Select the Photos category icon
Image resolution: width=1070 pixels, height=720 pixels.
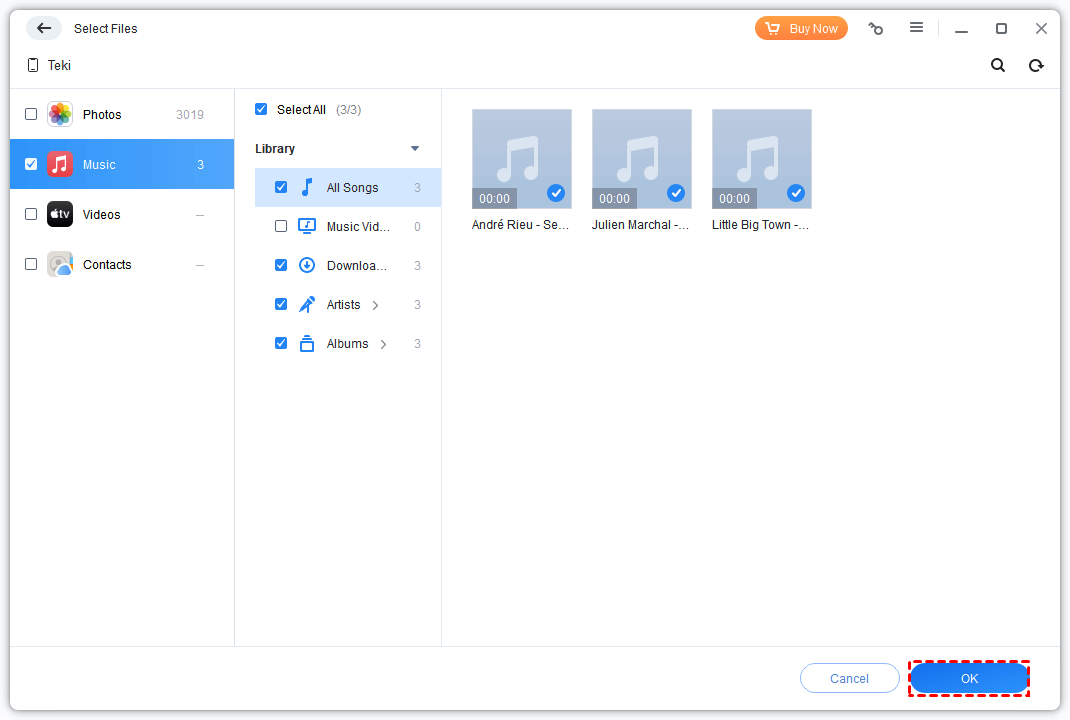pos(59,114)
